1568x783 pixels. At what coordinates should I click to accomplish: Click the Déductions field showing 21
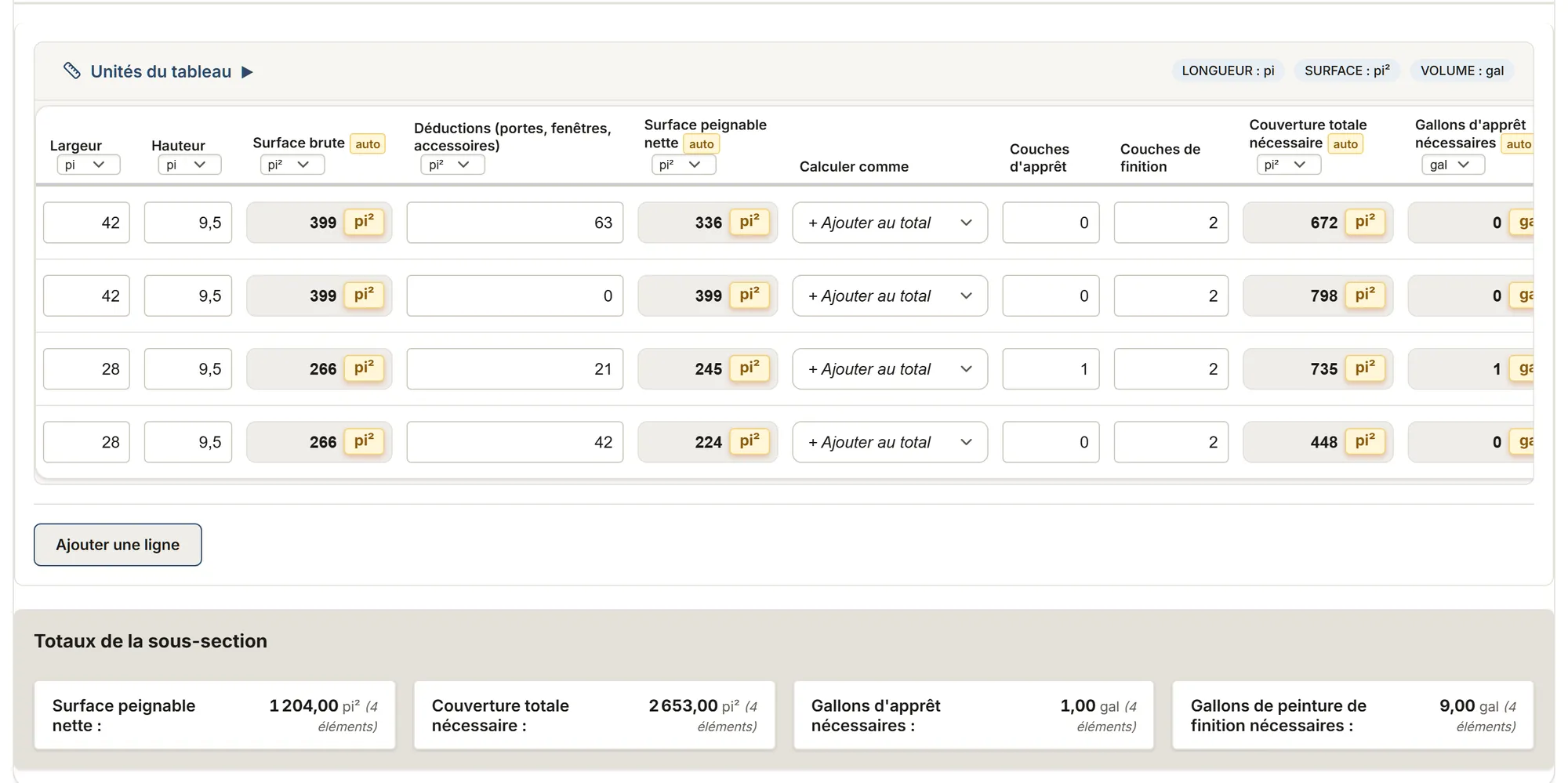[x=515, y=369]
